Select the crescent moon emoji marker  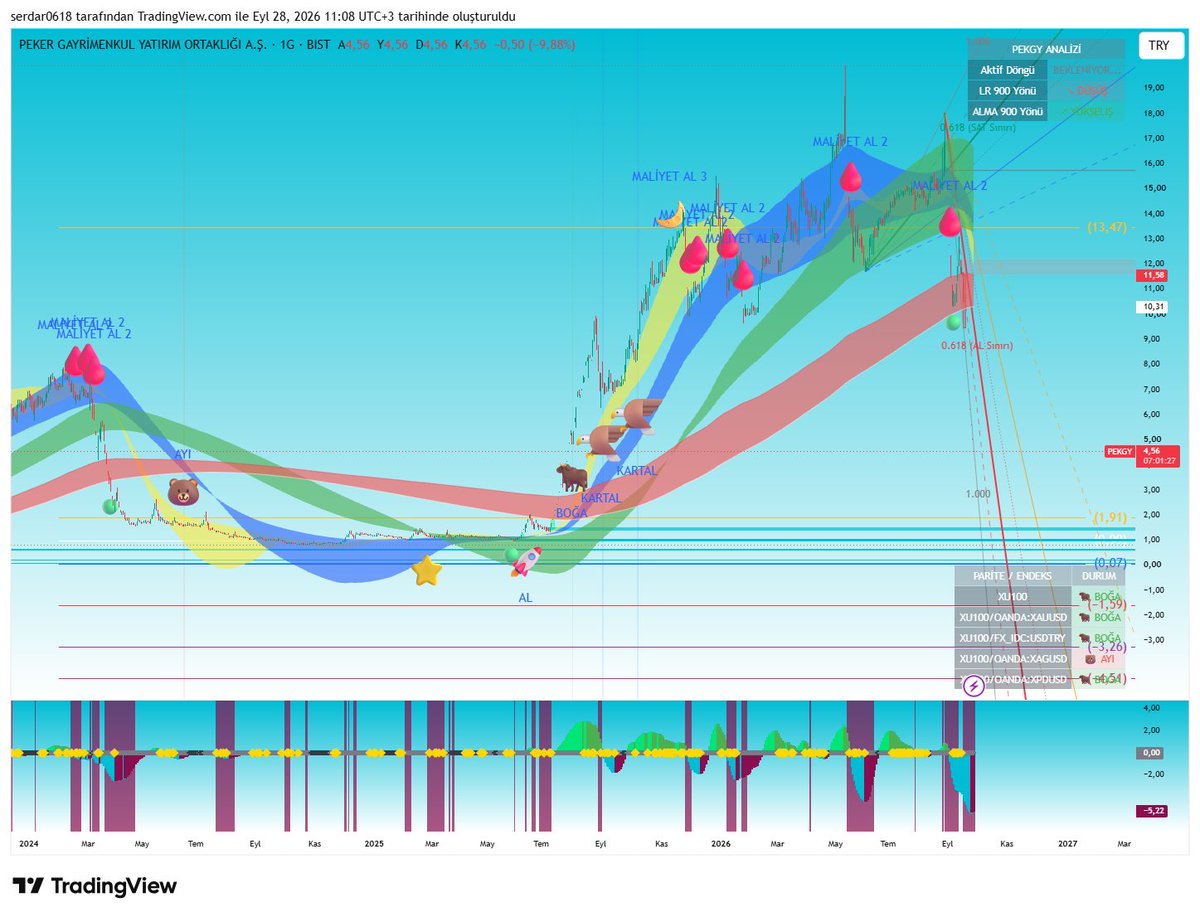(x=670, y=215)
